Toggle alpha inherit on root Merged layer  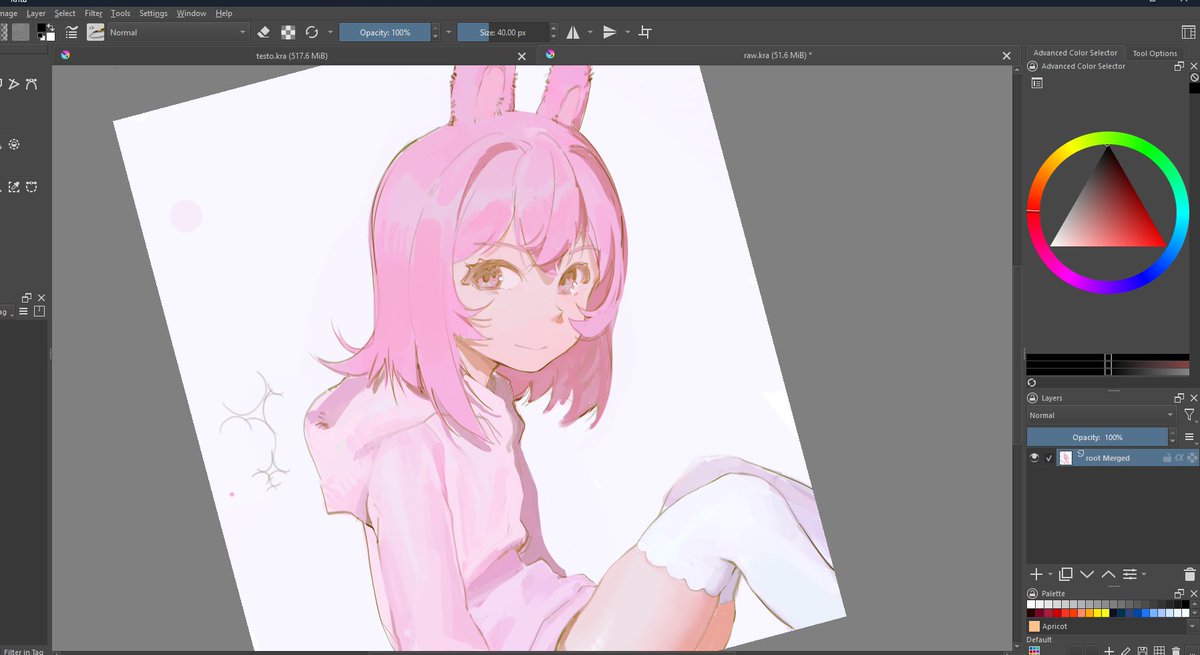pos(1180,457)
